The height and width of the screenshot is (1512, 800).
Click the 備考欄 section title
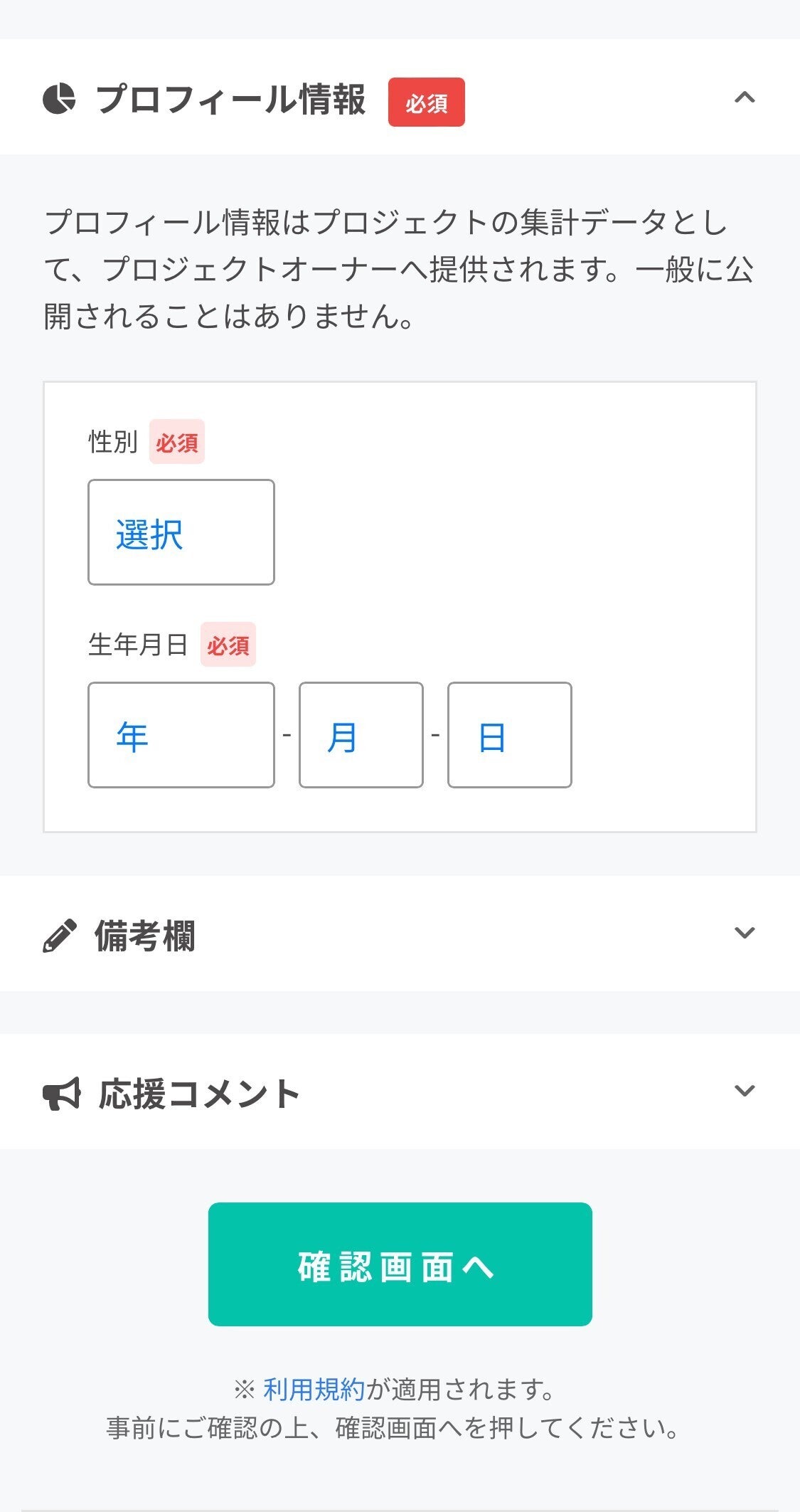(145, 935)
